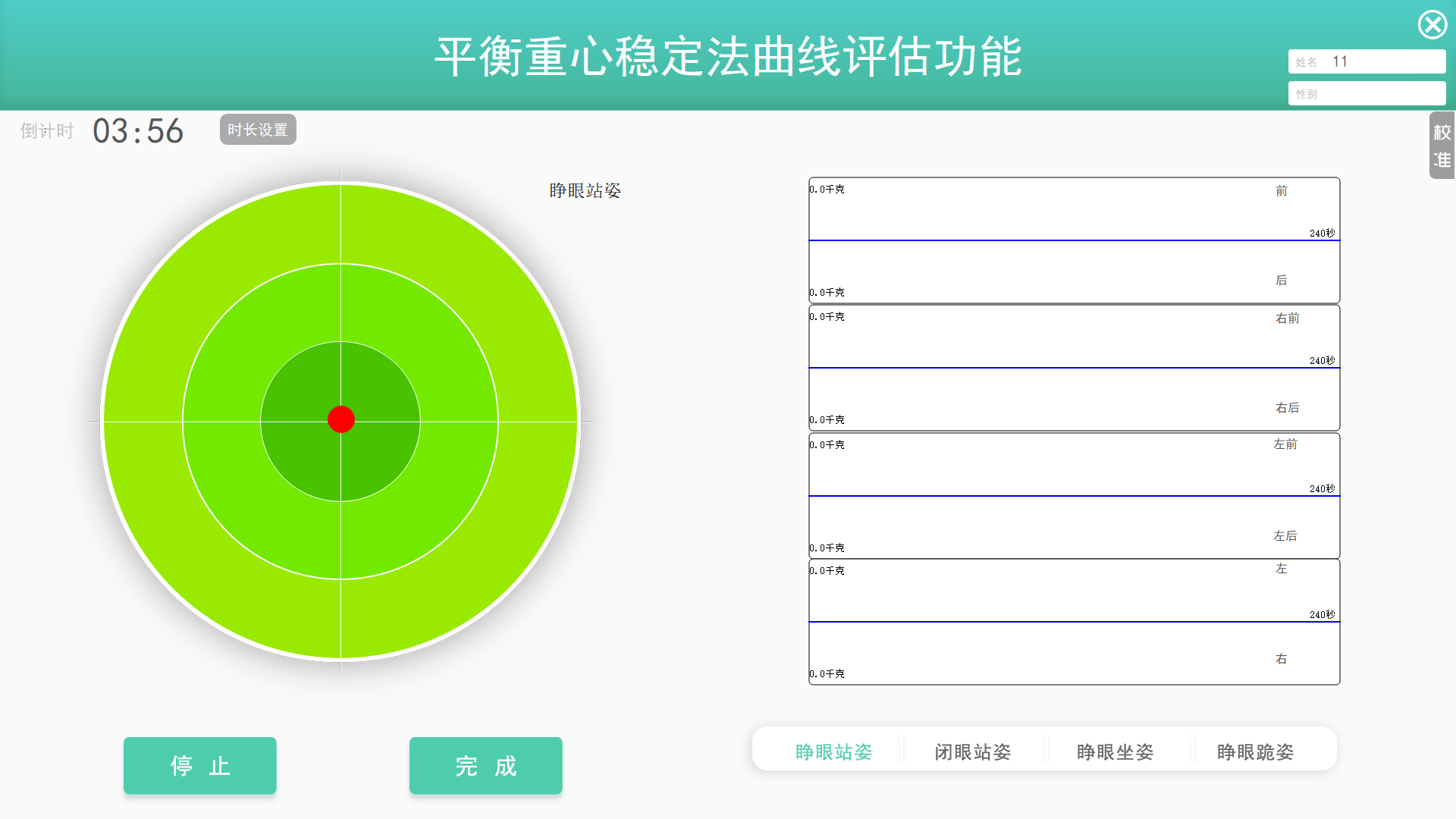This screenshot has width=1456, height=819.
Task: Select the 睁眼站姿 tab
Action: 833,752
